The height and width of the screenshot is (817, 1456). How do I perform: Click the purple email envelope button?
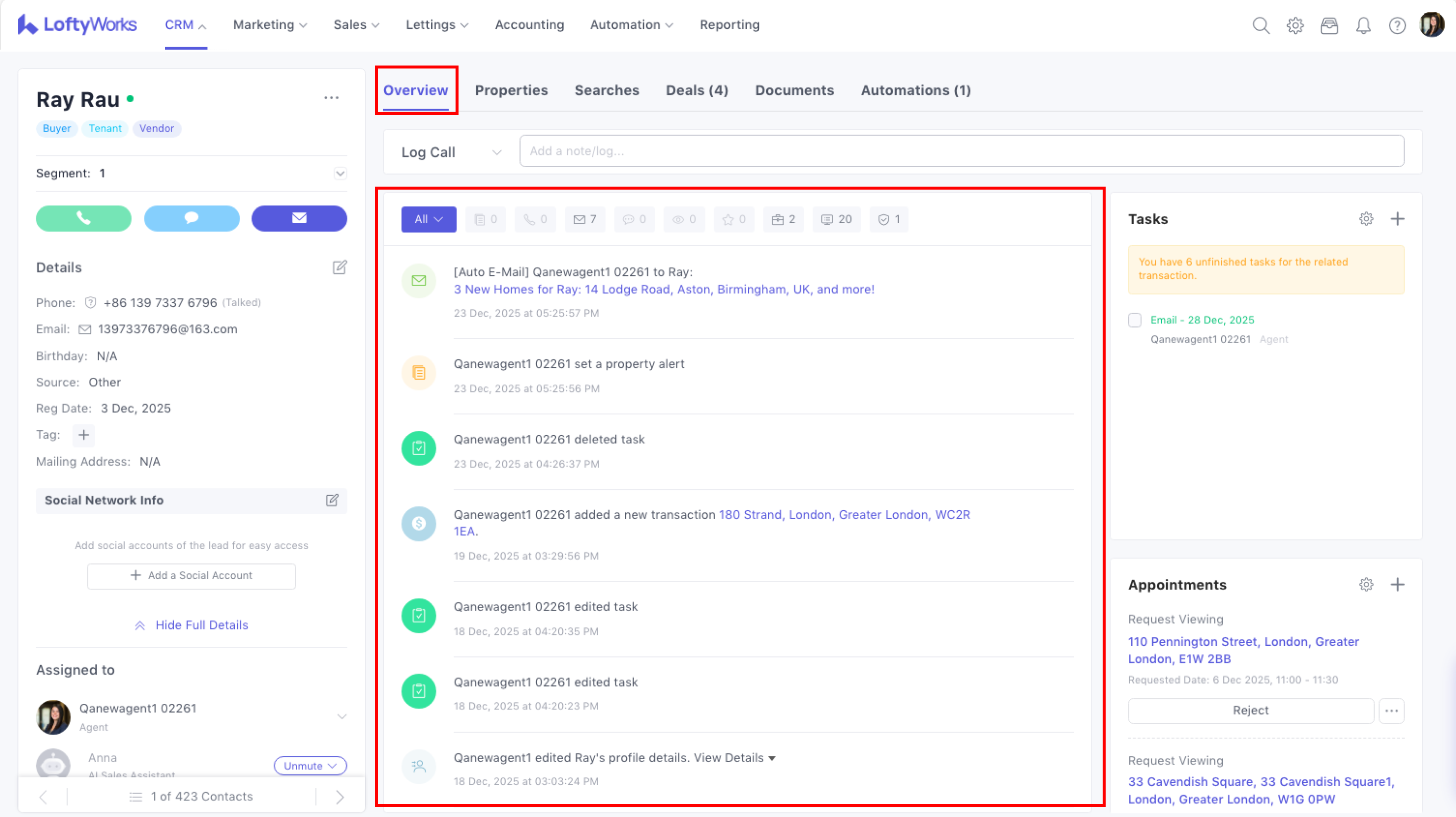299,218
